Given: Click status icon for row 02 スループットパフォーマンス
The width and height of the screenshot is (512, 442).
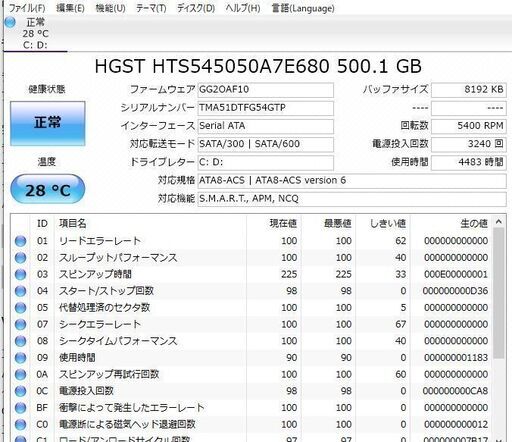Looking at the screenshot, I should 20,258.
